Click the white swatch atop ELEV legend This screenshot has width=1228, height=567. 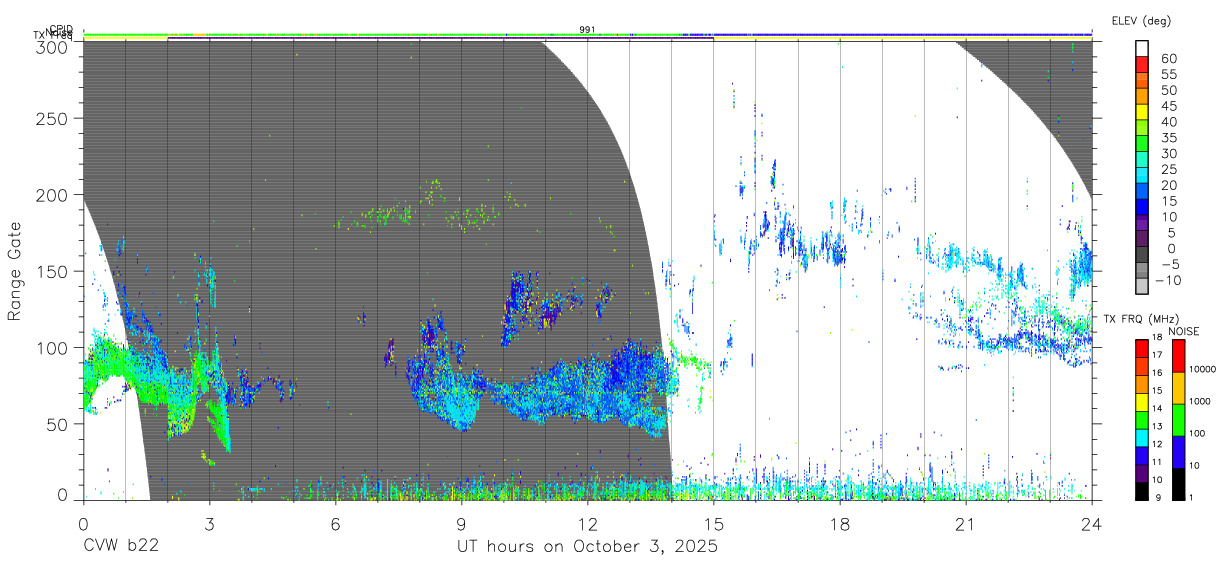click(x=1142, y=49)
